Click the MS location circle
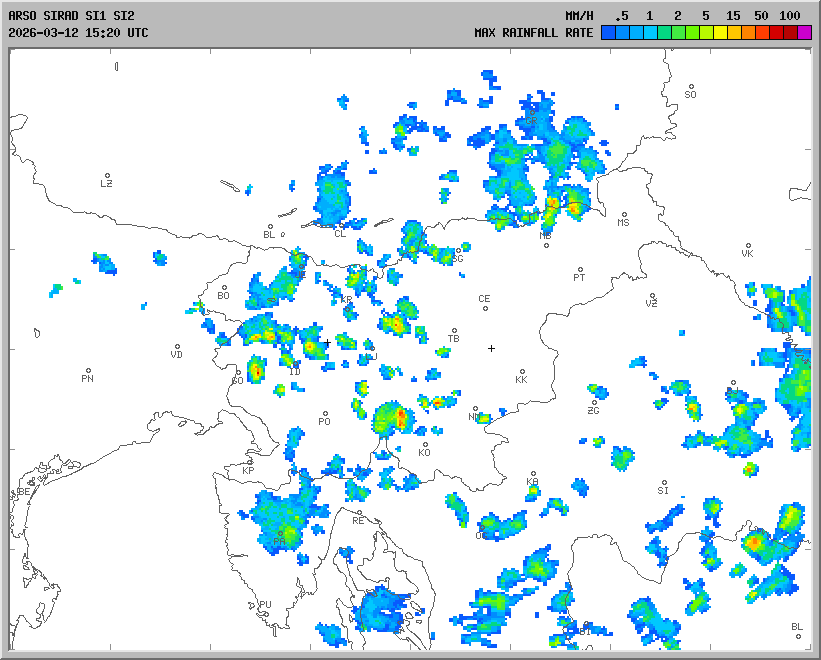Image resolution: width=821 pixels, height=660 pixels. point(623,215)
